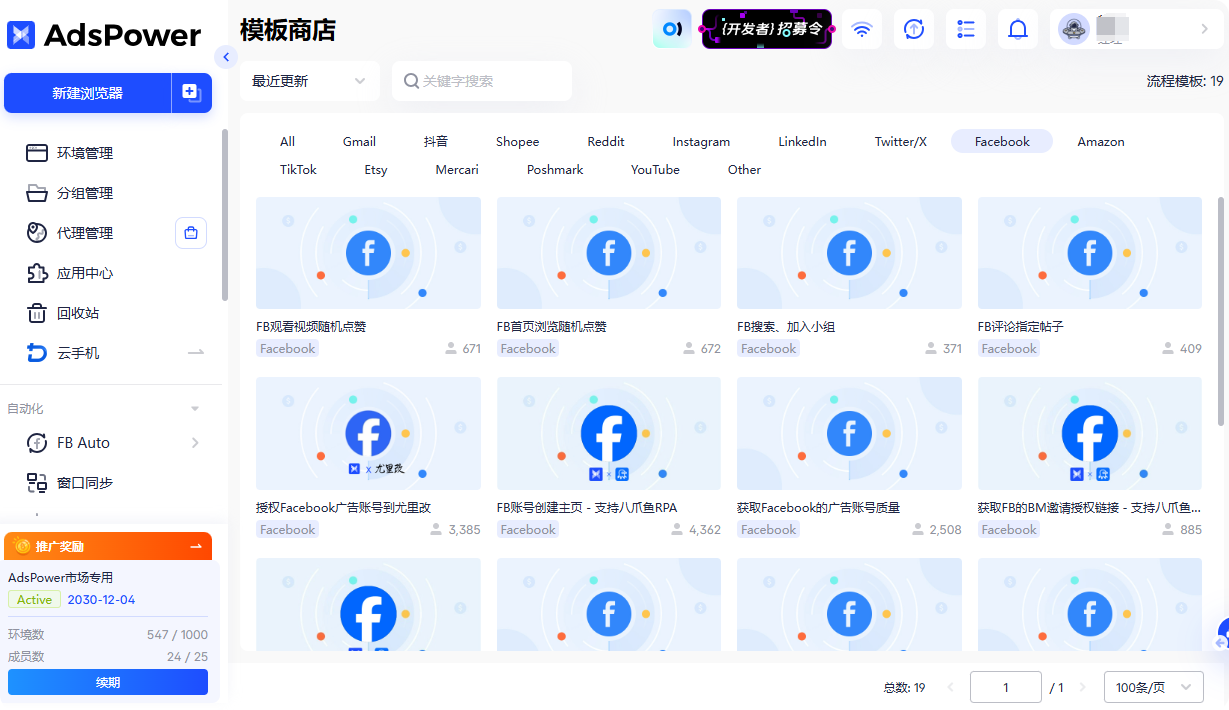Image resolution: width=1229 pixels, height=710 pixels.
Task: Open 窗口同步 in the sidebar
Action: (84, 483)
